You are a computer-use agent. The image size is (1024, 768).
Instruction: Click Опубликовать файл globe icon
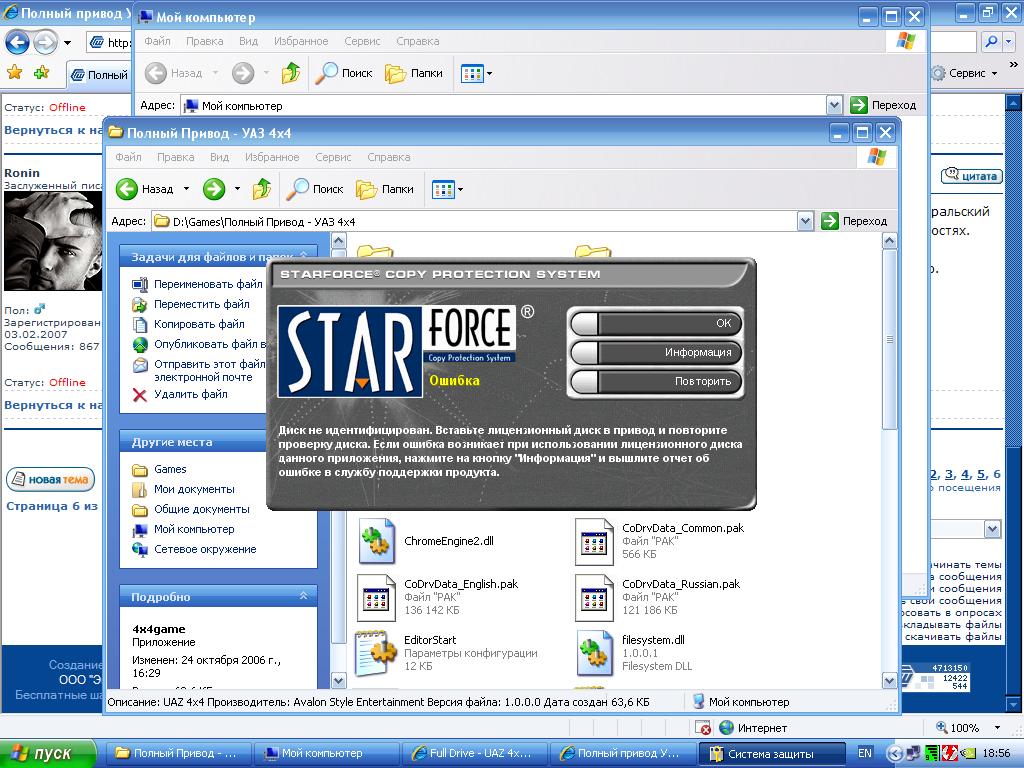coord(140,345)
